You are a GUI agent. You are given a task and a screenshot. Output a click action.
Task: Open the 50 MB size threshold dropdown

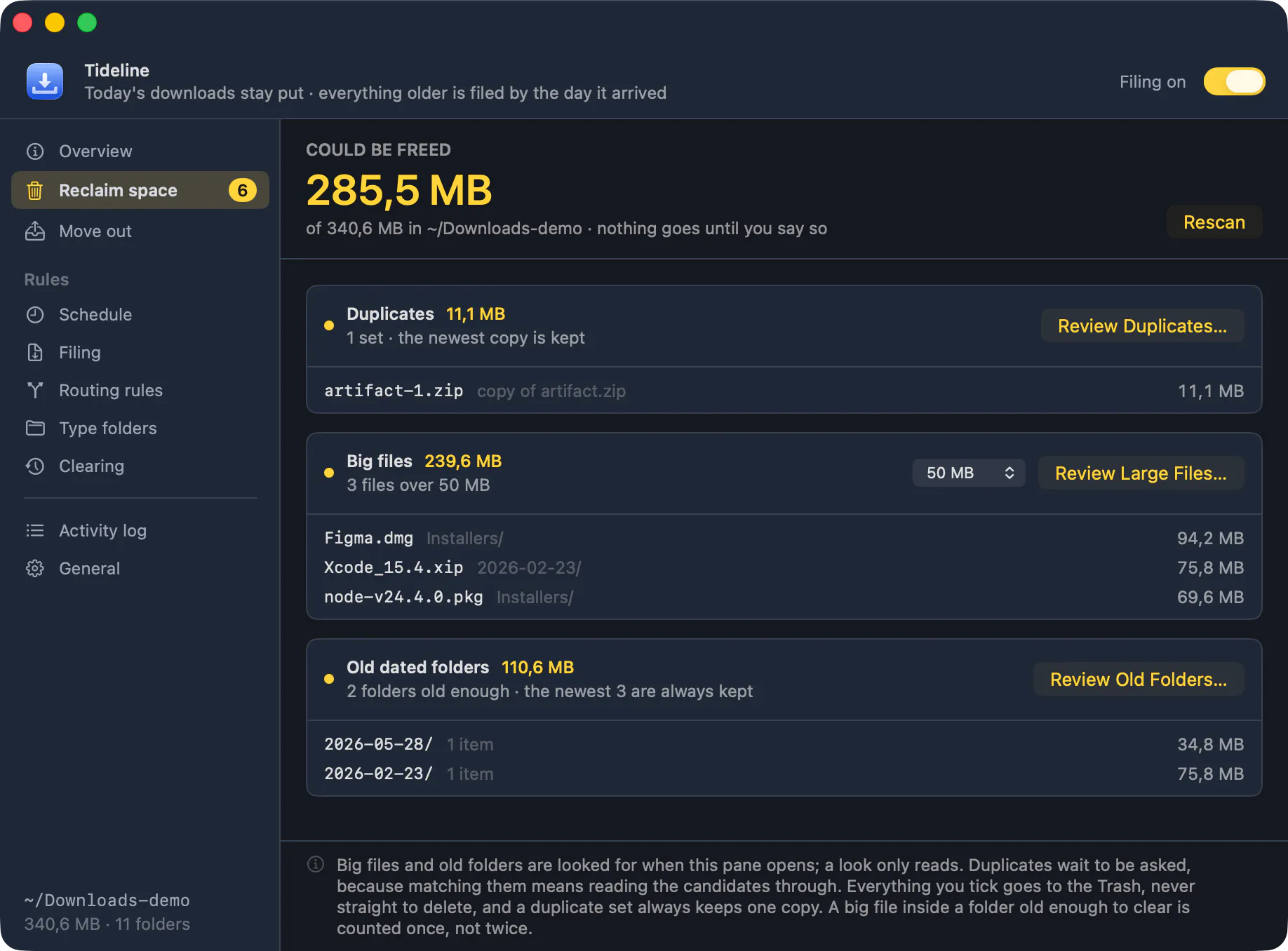pos(969,473)
